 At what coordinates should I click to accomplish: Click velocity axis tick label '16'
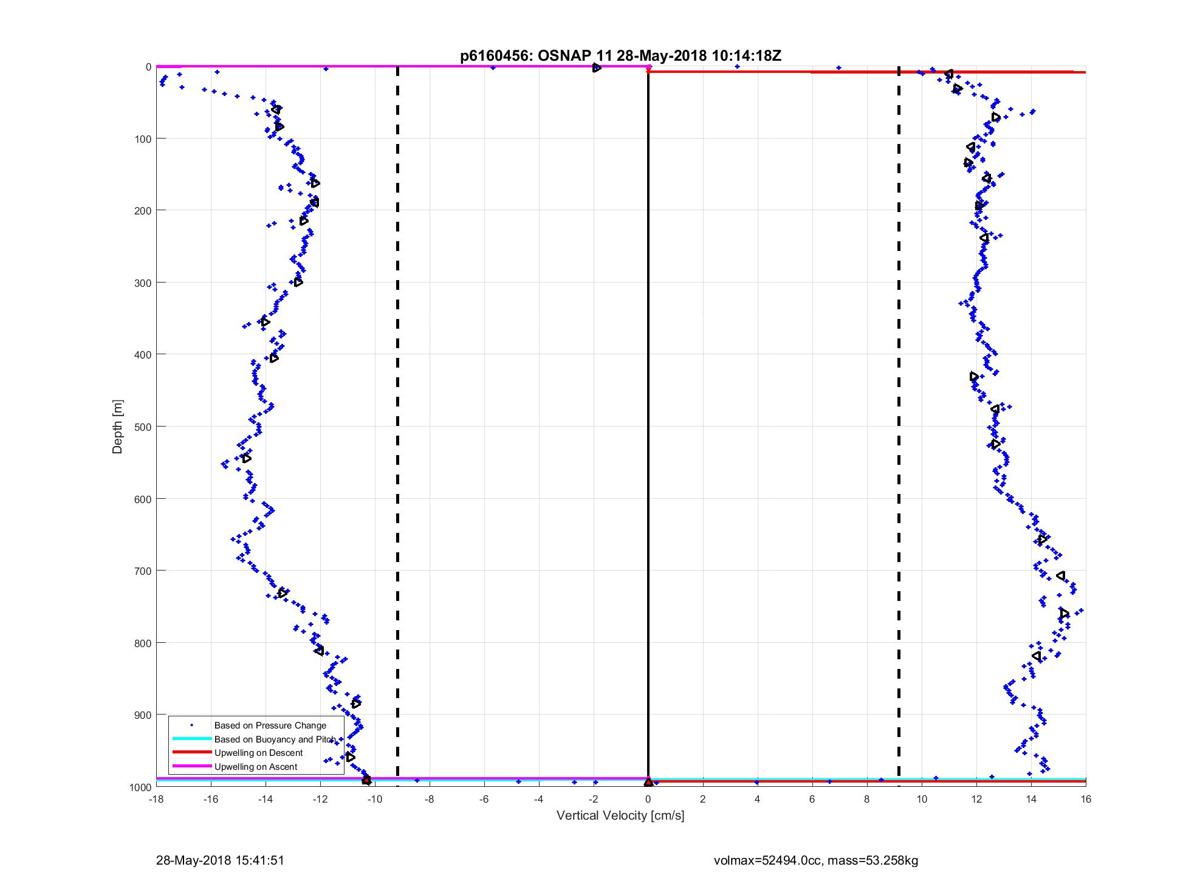coord(1085,800)
